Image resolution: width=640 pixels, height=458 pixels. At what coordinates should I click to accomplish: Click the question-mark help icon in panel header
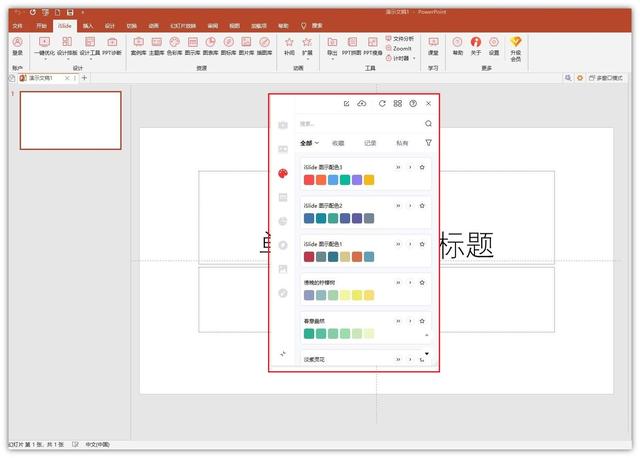point(413,104)
